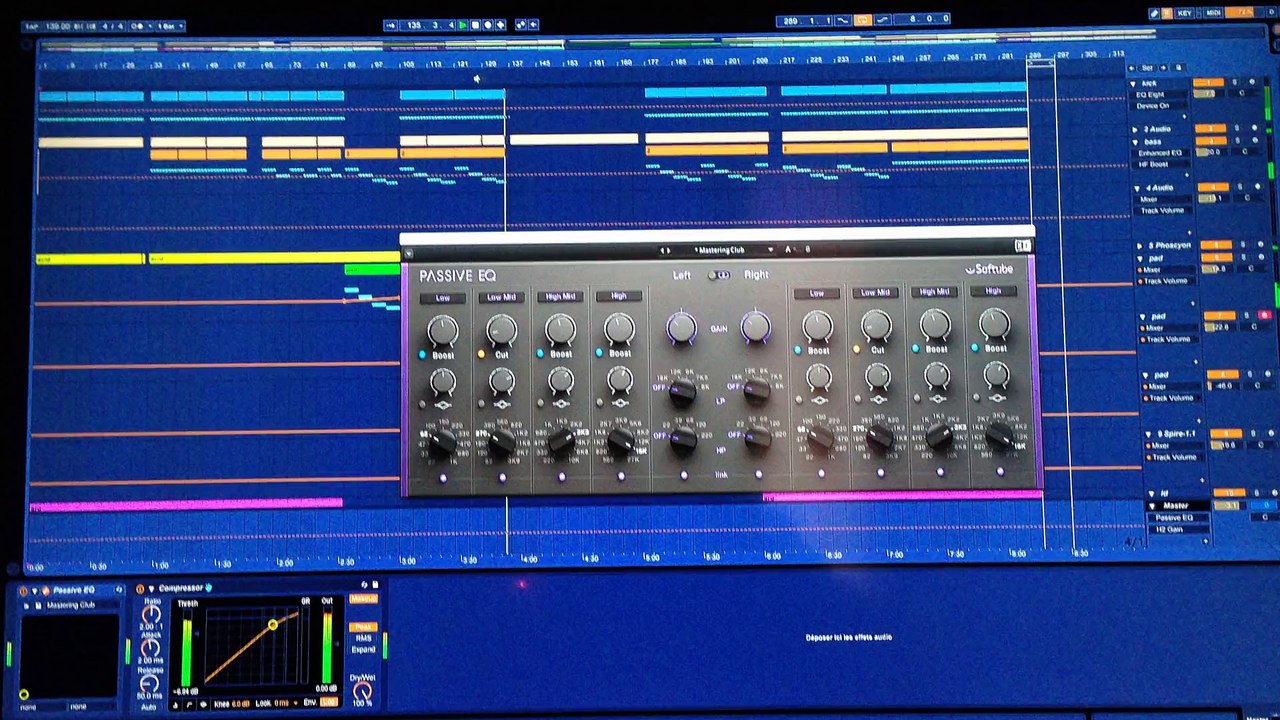Screen dimensions: 1280x720
Task: Enable Auto release on the Compressor
Action: point(149,707)
